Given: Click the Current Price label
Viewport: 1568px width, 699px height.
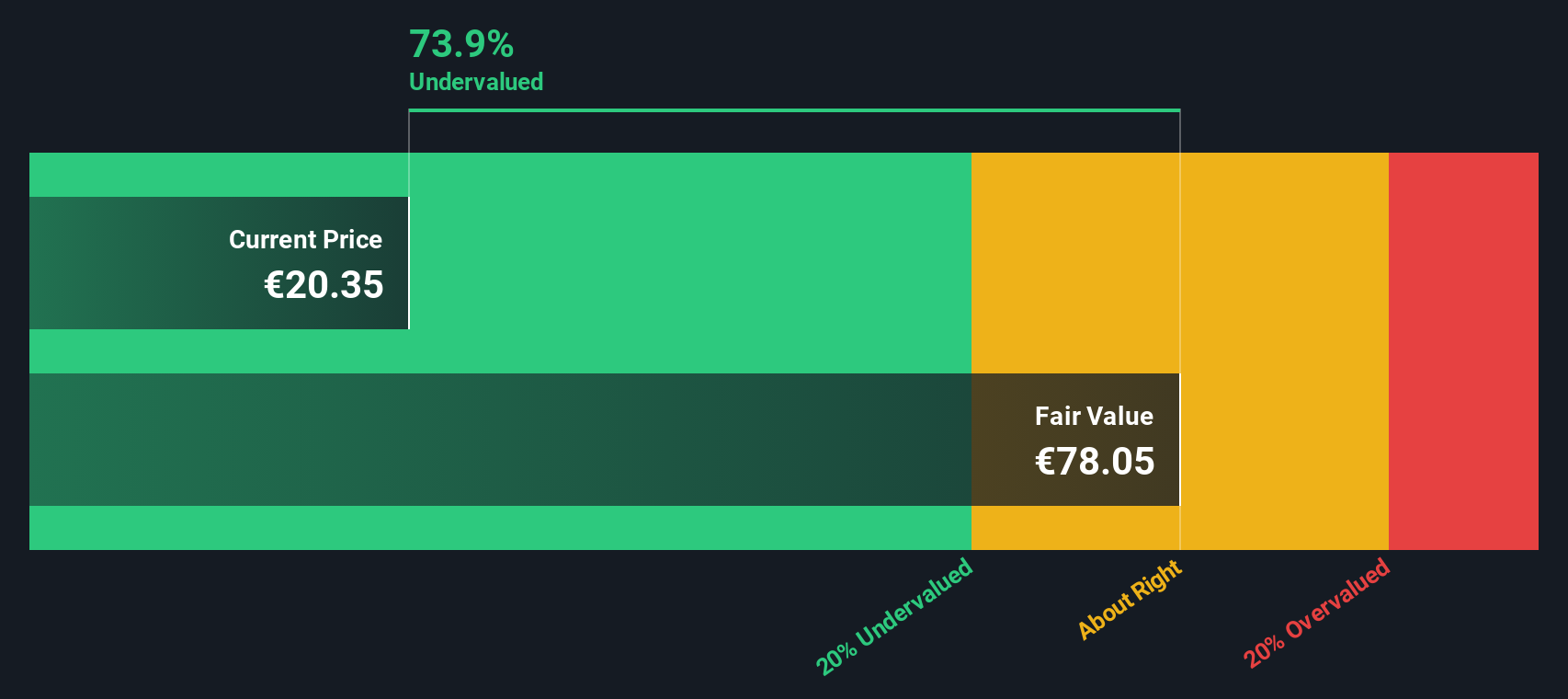Looking at the screenshot, I should pyautogui.click(x=305, y=239).
